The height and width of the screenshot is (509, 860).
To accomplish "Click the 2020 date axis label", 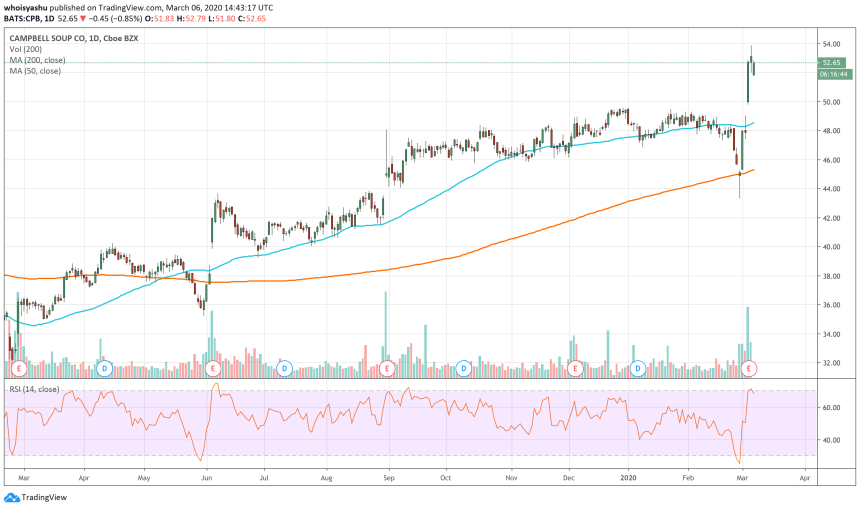I will [628, 478].
